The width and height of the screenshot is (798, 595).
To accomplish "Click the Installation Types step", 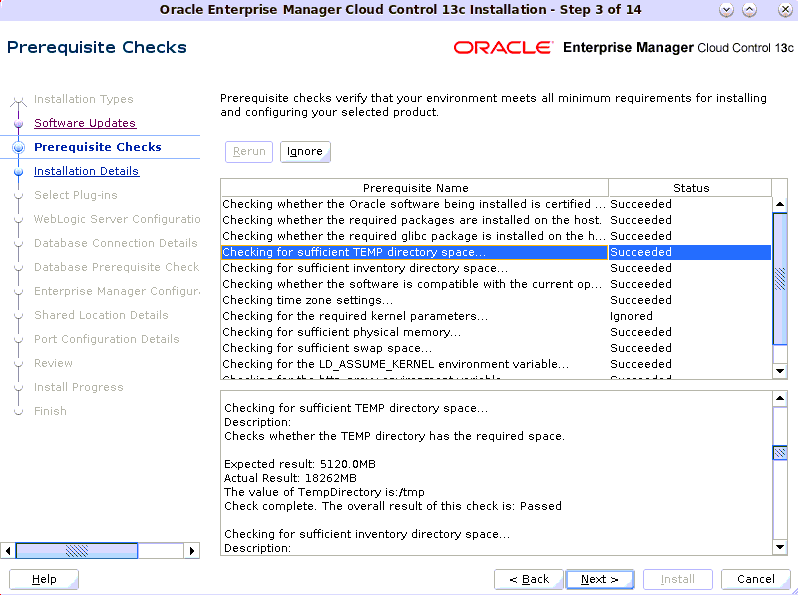I will click(x=83, y=99).
